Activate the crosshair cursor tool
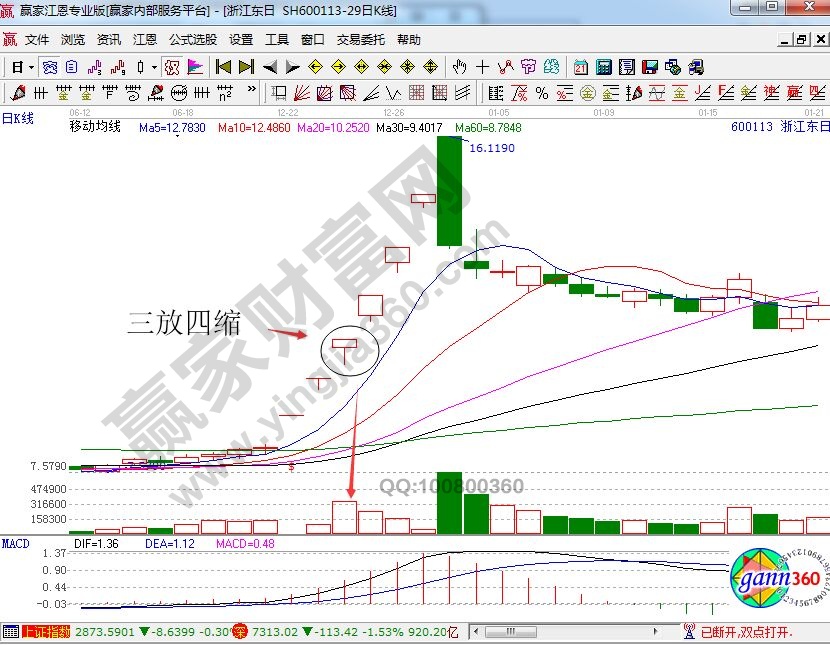830x645 pixels. coord(483,67)
